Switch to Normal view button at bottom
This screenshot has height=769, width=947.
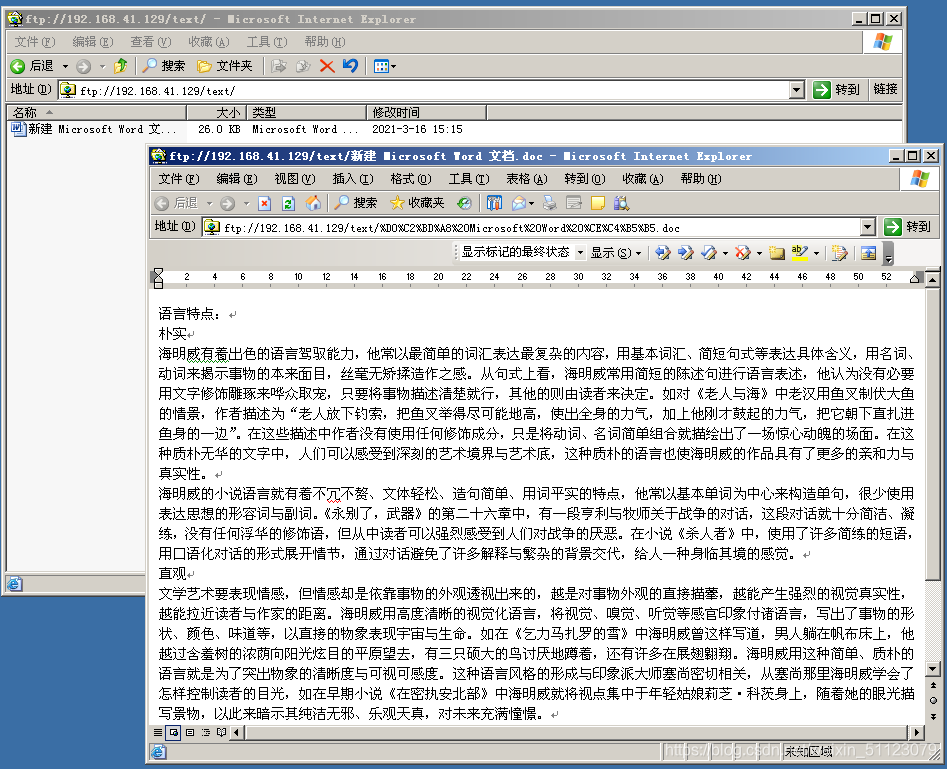point(158,733)
